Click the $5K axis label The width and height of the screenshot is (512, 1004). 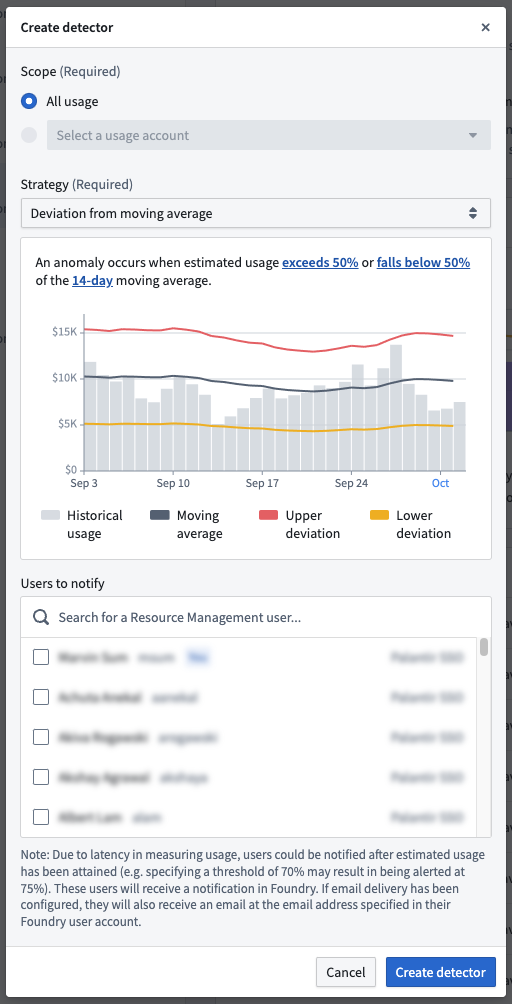point(67,424)
